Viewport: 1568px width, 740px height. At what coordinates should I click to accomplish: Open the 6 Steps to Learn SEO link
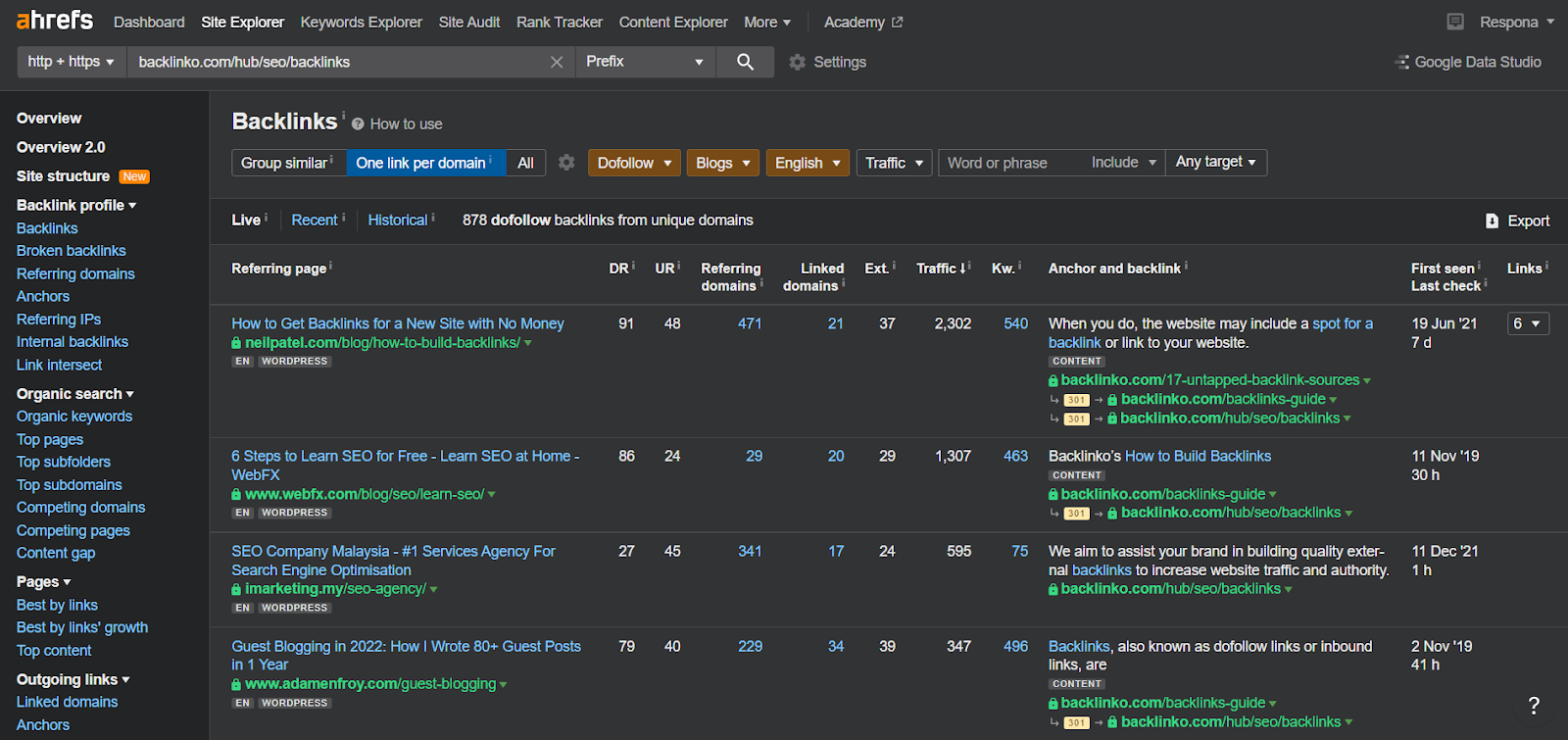click(x=406, y=465)
